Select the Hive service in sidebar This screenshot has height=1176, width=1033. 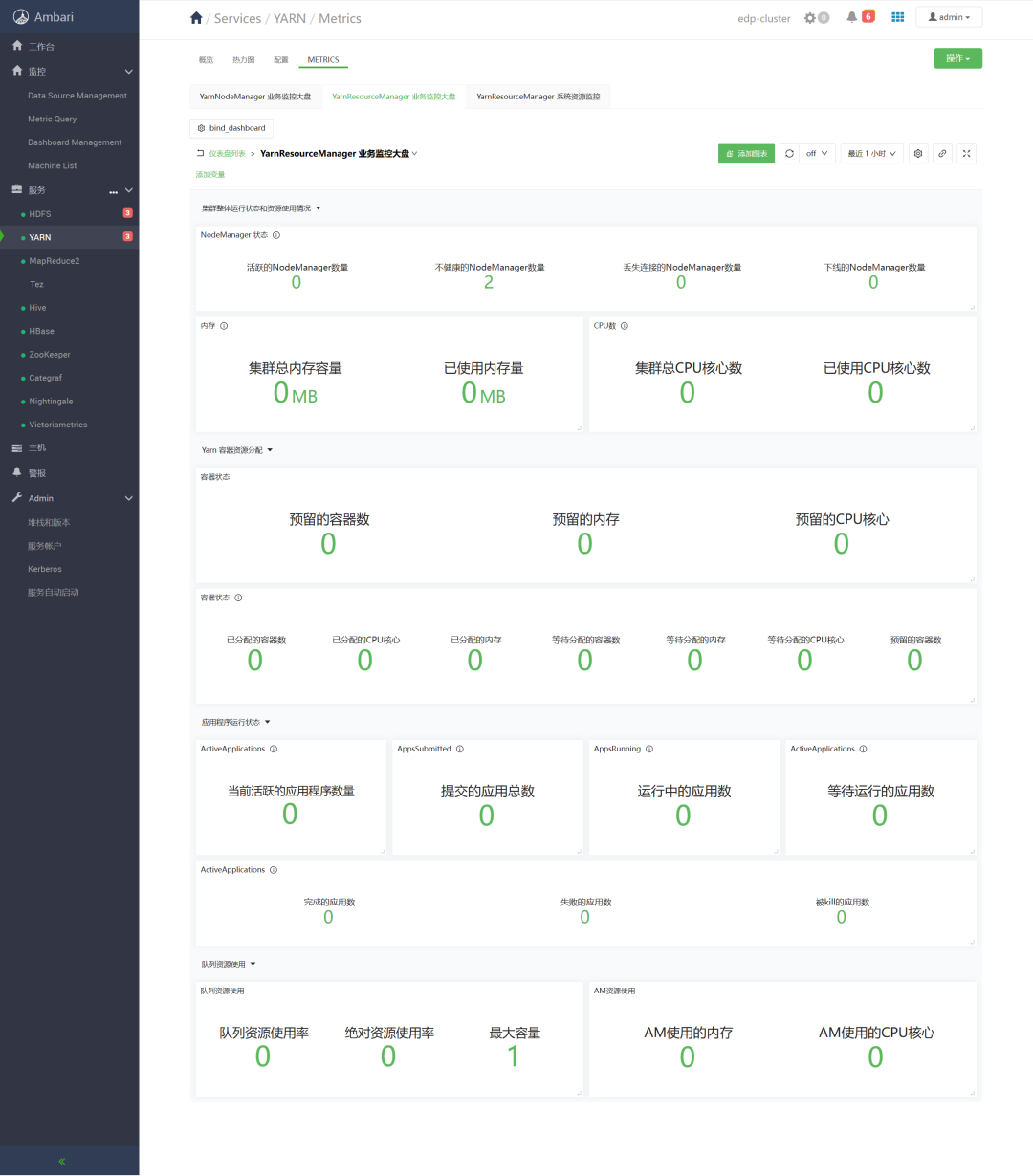(37, 308)
